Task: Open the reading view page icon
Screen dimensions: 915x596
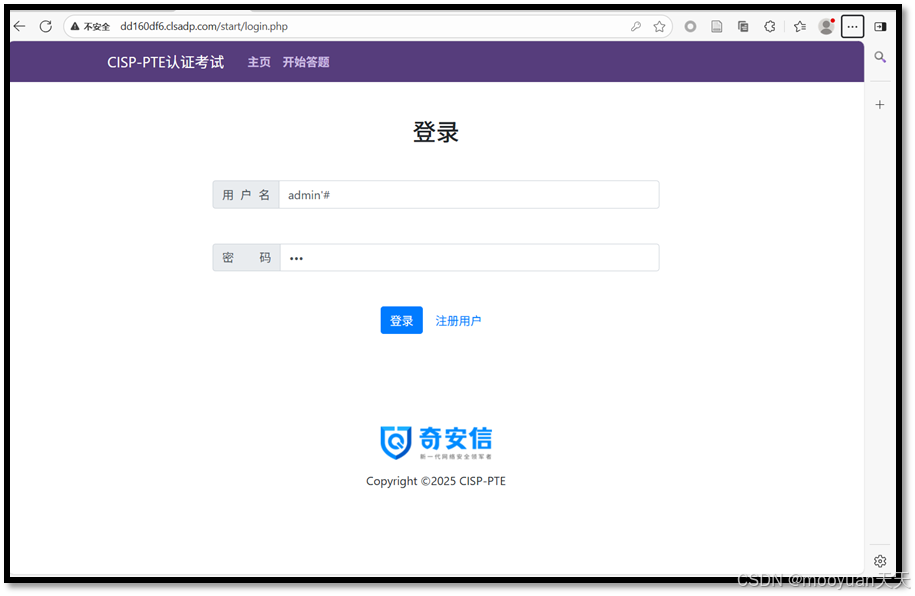Action: tap(716, 26)
